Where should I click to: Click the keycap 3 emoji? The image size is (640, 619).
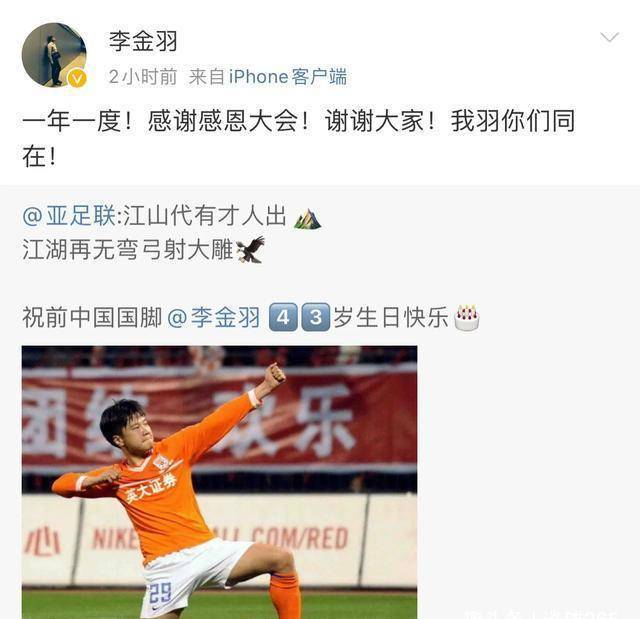point(316,317)
